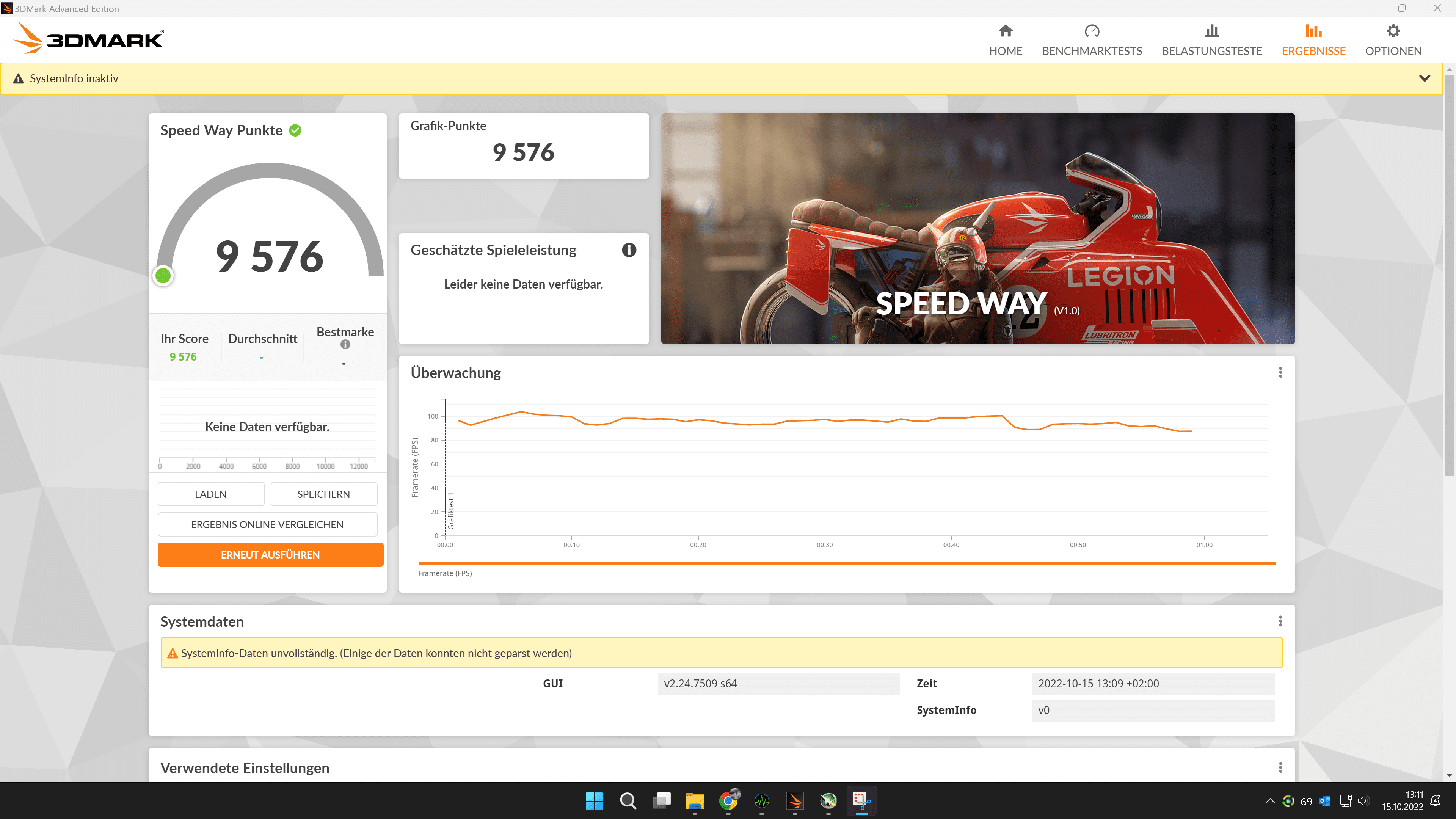The image size is (1456, 819).
Task: Click the Ihr Score value 9 576
Action: coord(183,357)
